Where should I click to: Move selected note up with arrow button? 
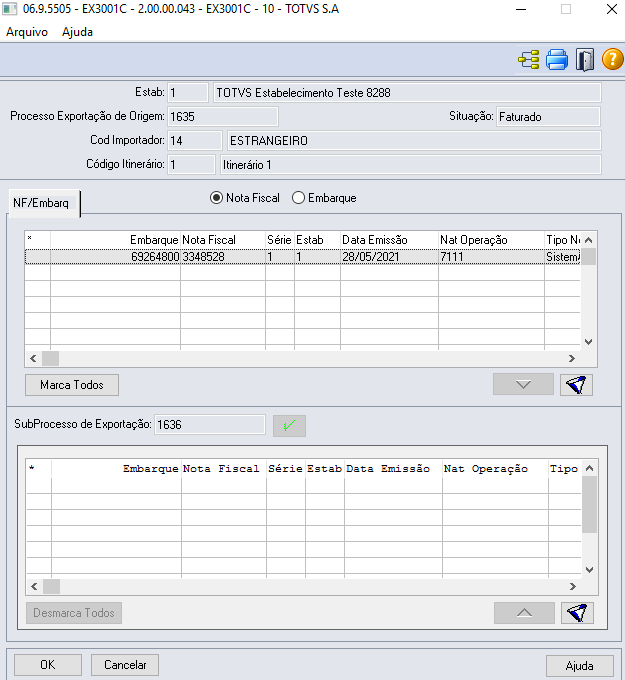[x=524, y=613]
